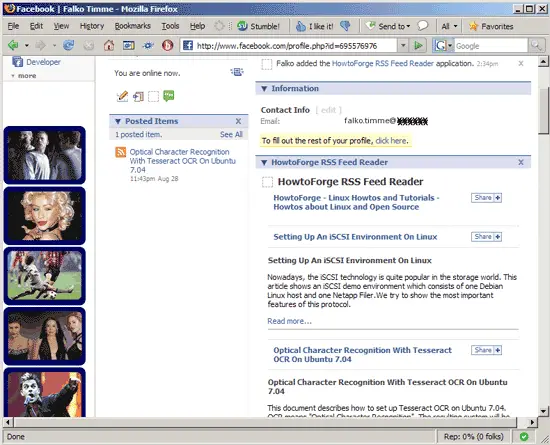The width and height of the screenshot is (550, 445).
Task: Click the Home icon in navigation toolbar
Action: 109,45
